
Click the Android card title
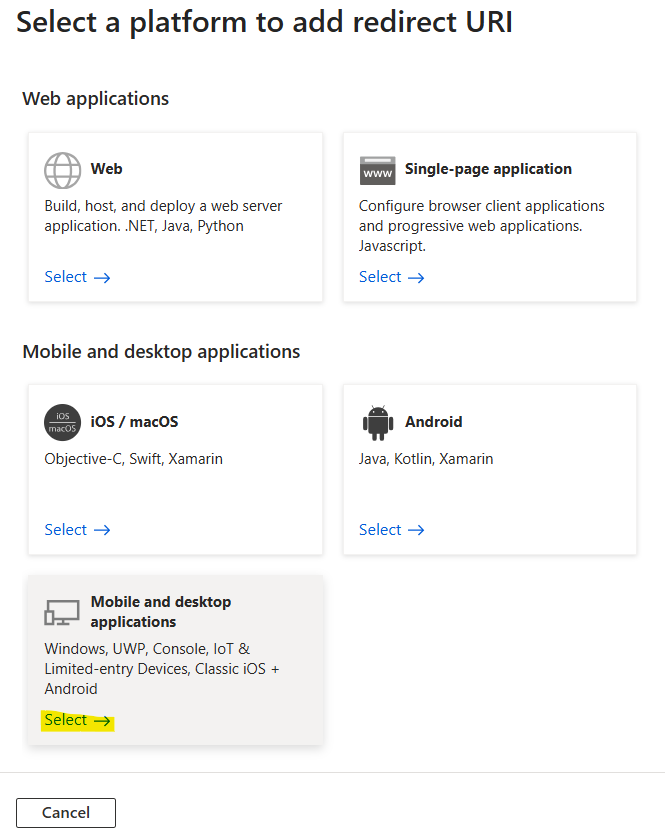pos(433,422)
